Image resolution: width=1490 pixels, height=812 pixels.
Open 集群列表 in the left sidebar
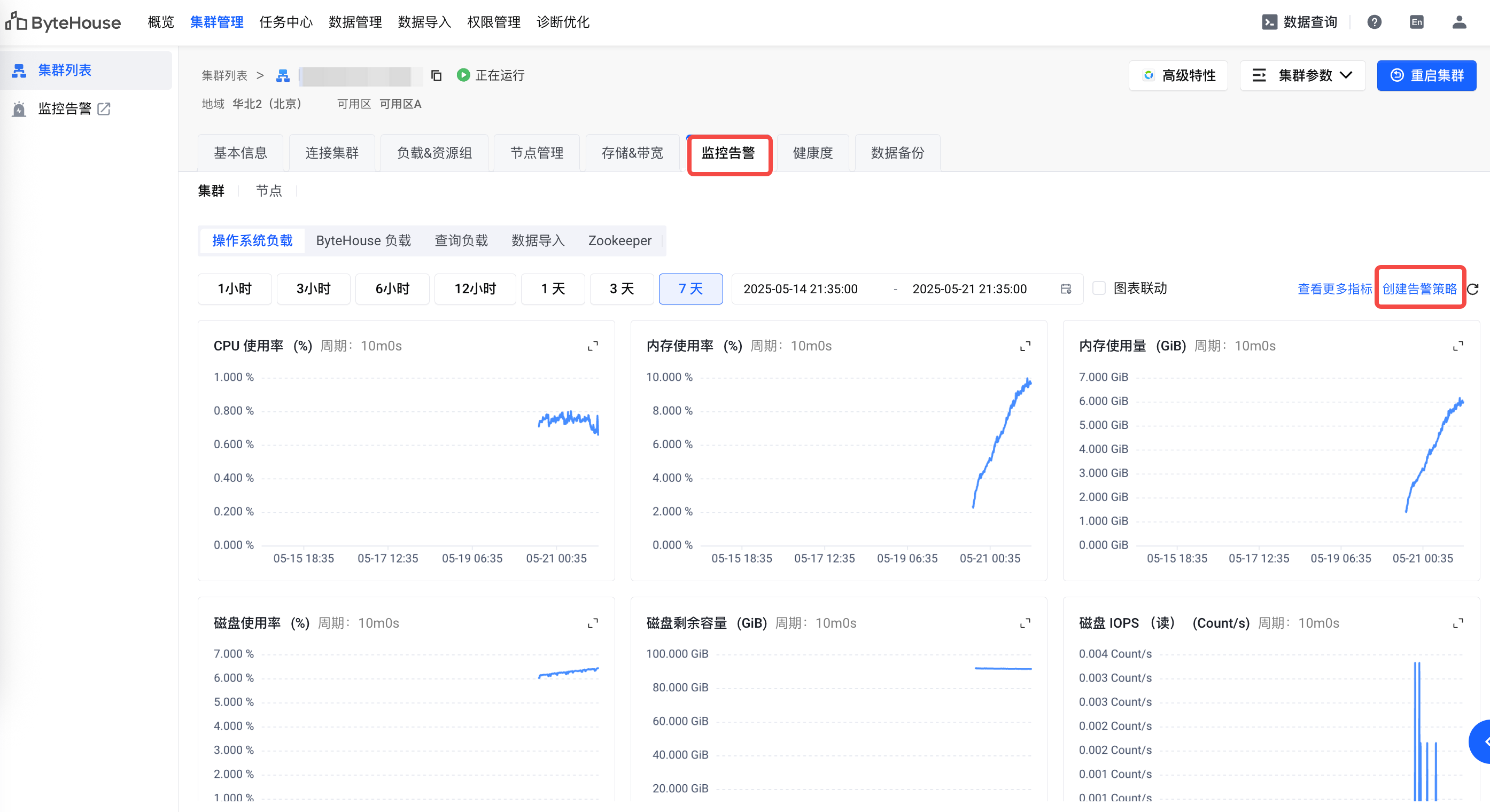click(x=86, y=70)
